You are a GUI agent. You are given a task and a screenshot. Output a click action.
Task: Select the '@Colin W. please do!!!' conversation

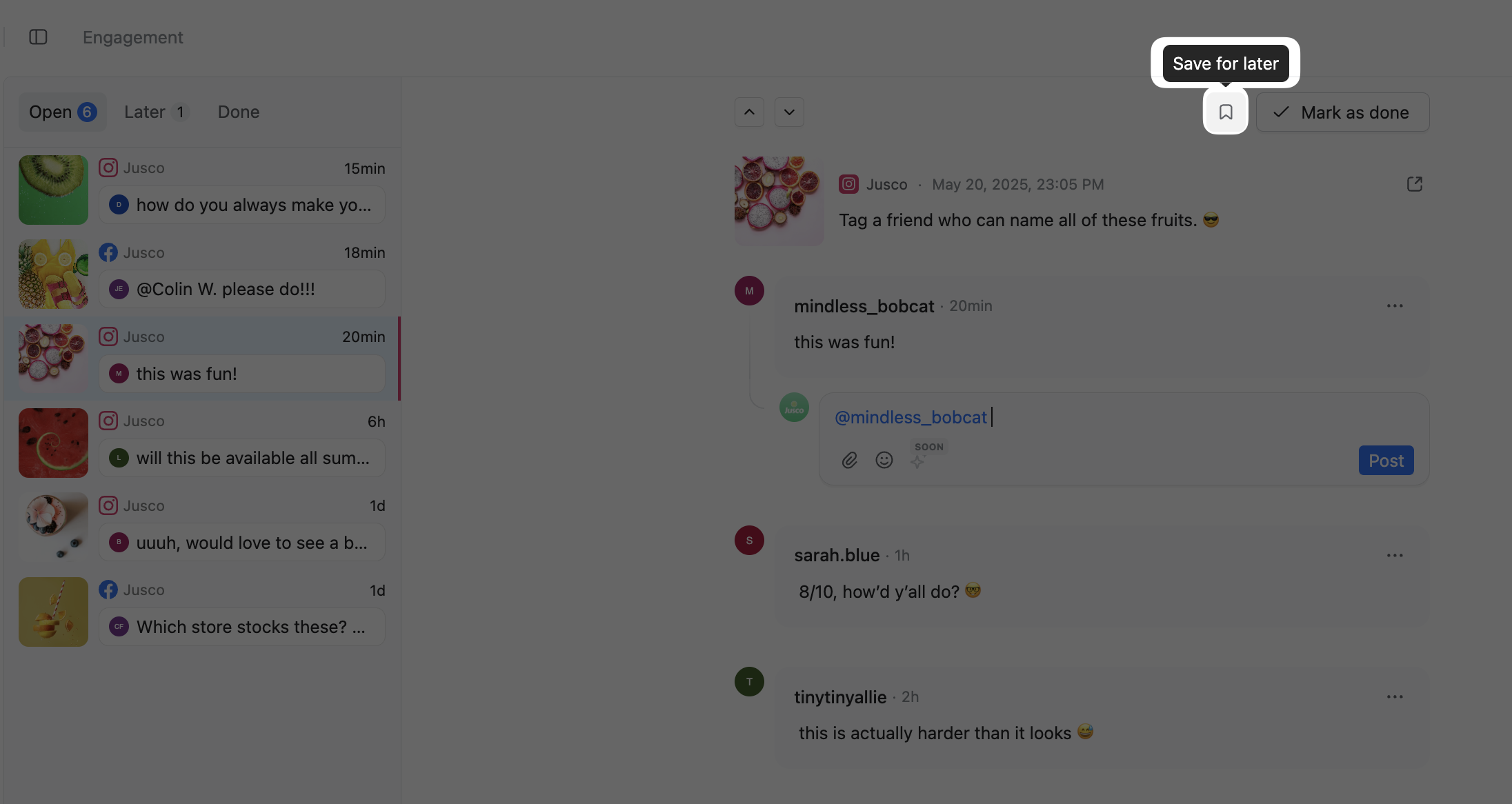point(202,274)
